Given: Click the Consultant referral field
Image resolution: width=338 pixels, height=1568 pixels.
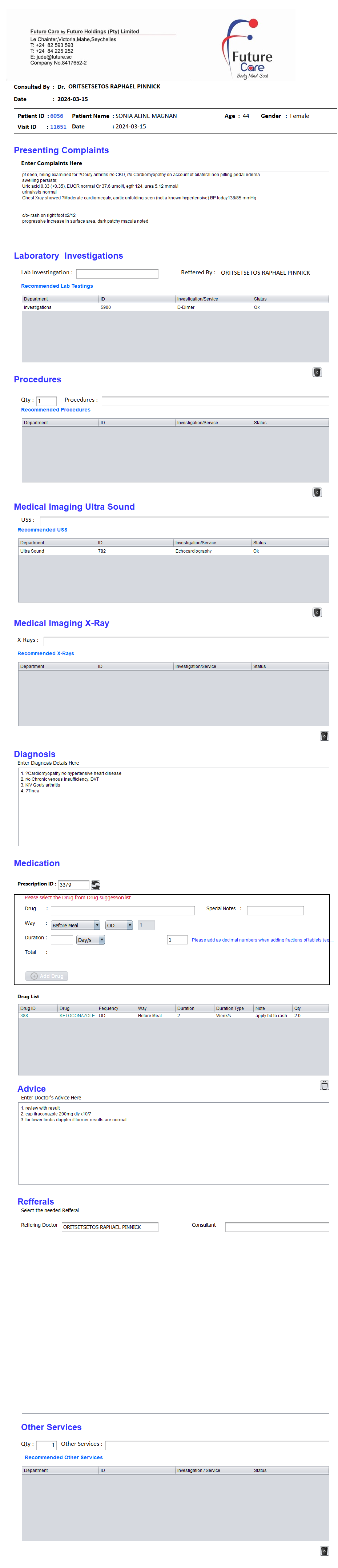Looking at the screenshot, I should coord(277,1227).
